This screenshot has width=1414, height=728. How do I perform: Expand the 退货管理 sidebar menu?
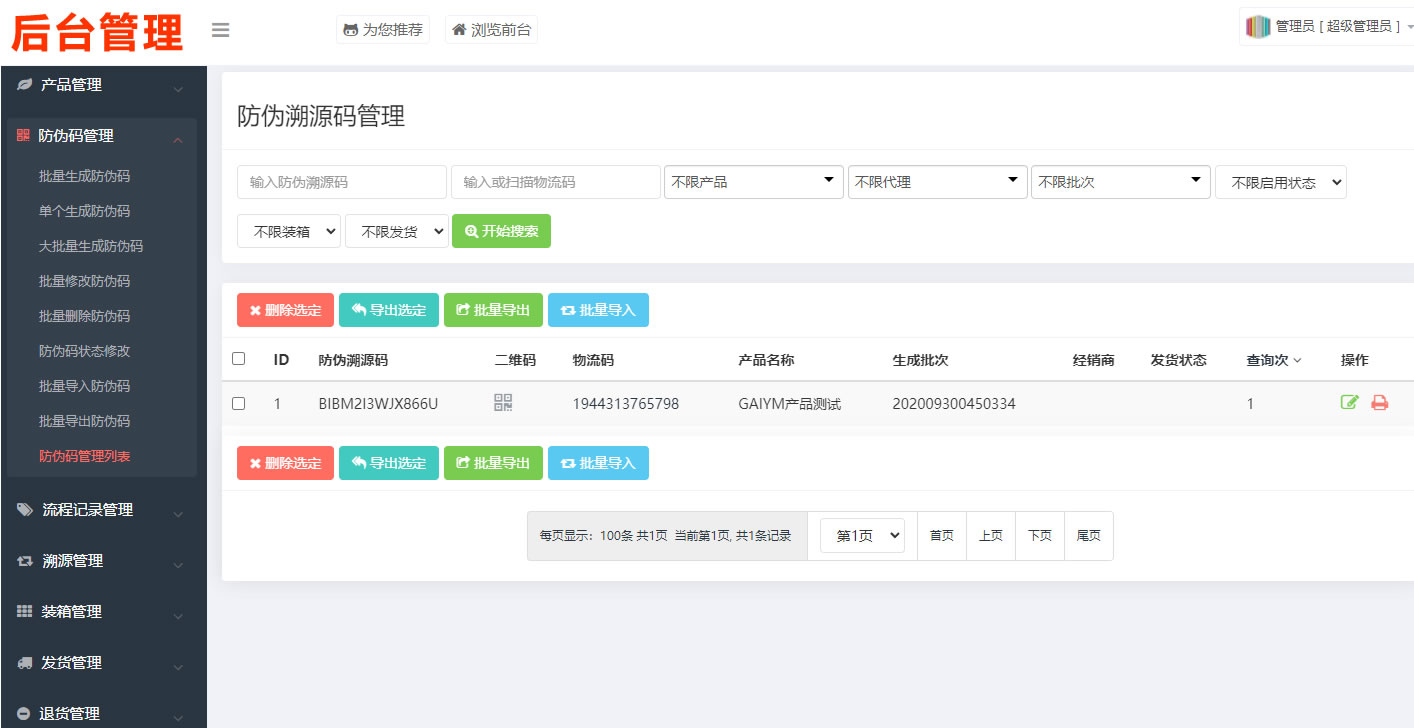102,714
